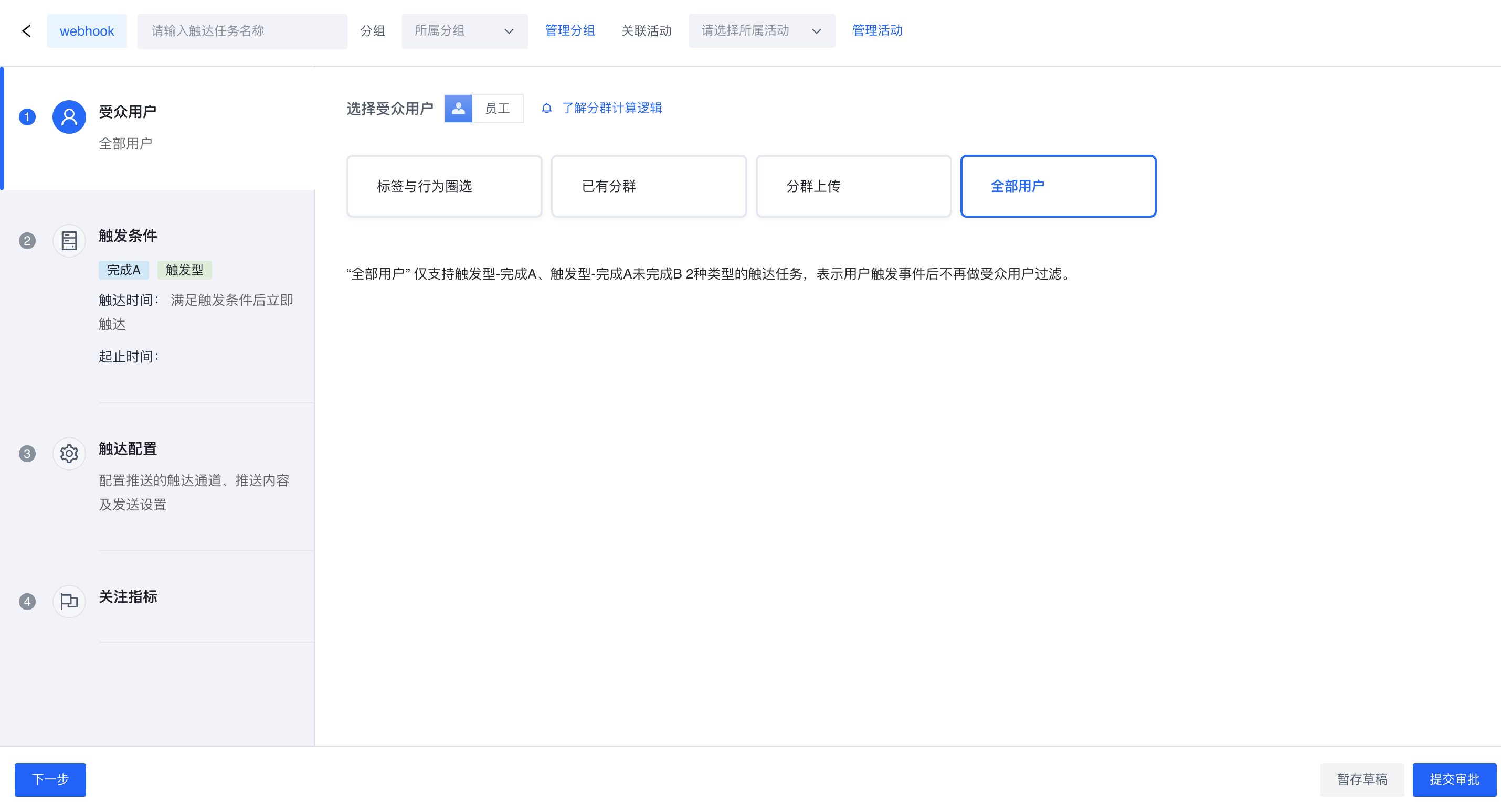
Task: Select the 分群上传 audience option
Action: pos(853,186)
